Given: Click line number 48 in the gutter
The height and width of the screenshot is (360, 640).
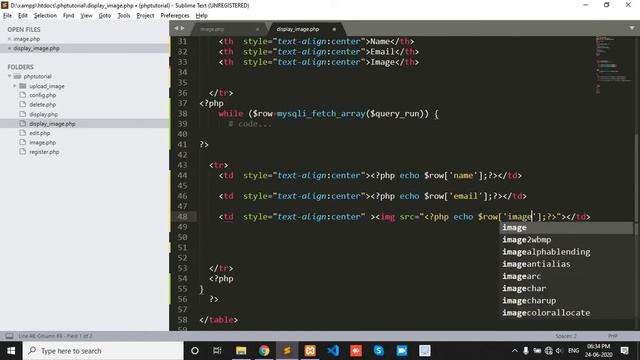Looking at the screenshot, I should [182, 217].
